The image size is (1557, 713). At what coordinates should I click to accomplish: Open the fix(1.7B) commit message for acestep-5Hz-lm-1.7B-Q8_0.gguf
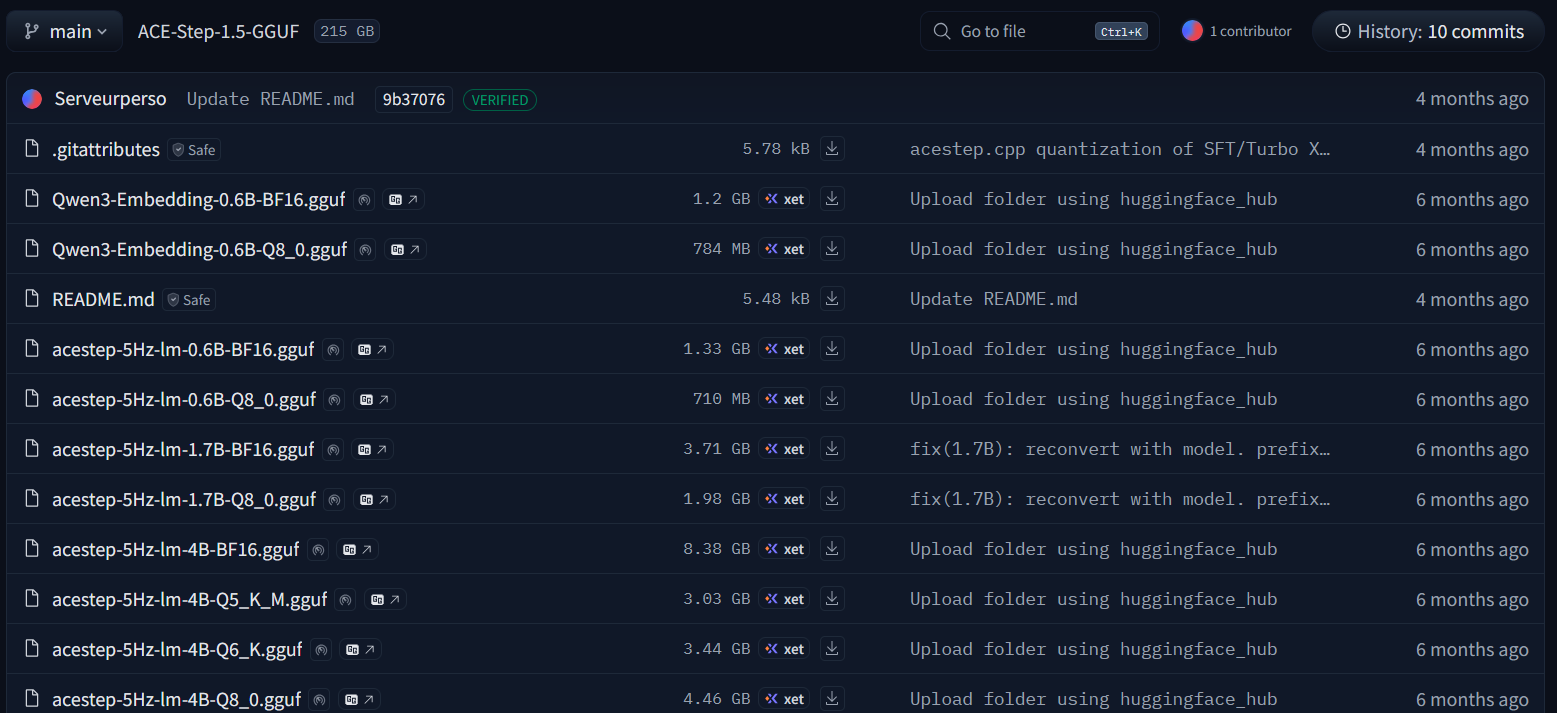coord(1120,499)
